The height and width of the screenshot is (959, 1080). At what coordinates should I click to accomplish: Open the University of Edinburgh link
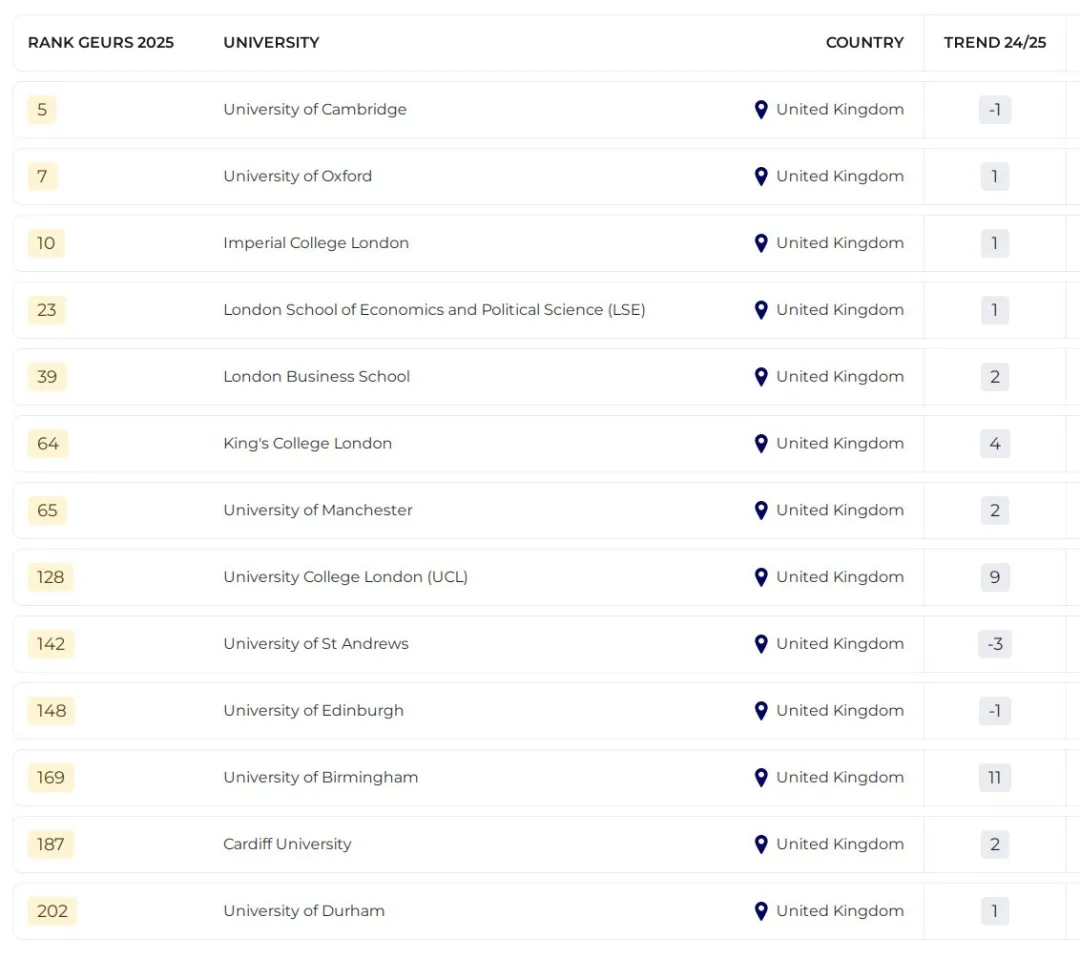313,711
